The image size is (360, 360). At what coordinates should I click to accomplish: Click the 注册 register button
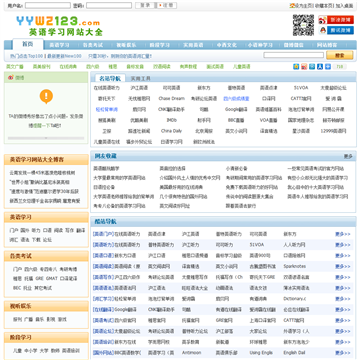pos(167,5)
